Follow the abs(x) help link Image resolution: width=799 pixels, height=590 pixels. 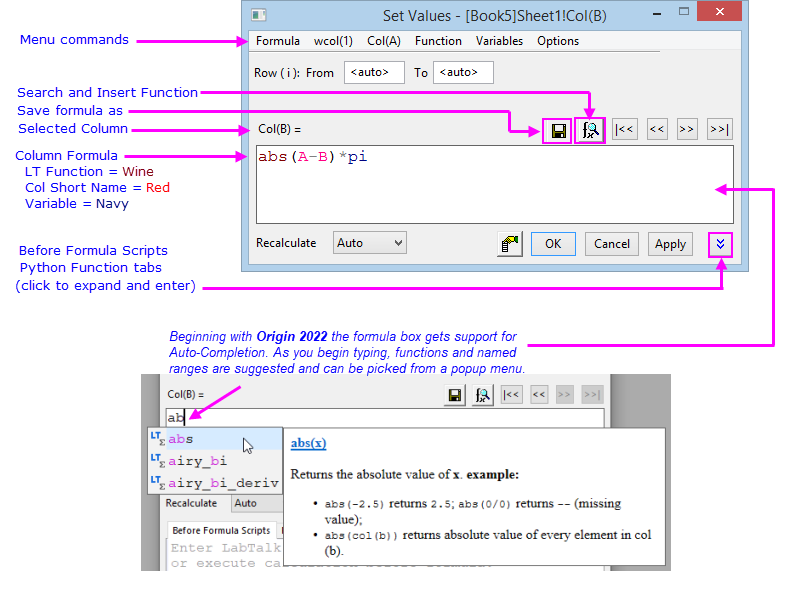[x=308, y=443]
